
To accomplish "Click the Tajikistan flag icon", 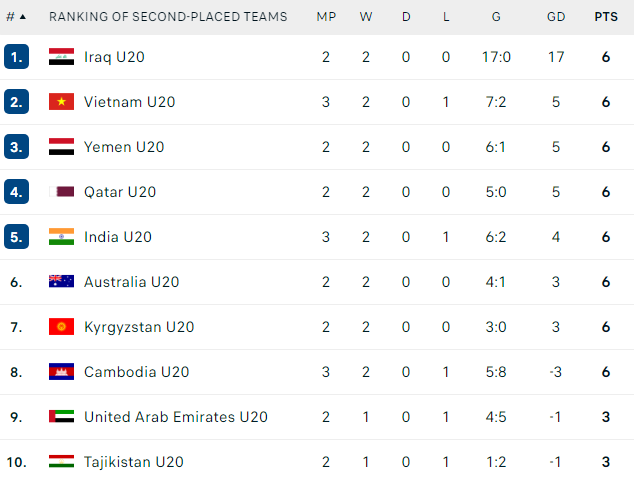I will point(61,461).
